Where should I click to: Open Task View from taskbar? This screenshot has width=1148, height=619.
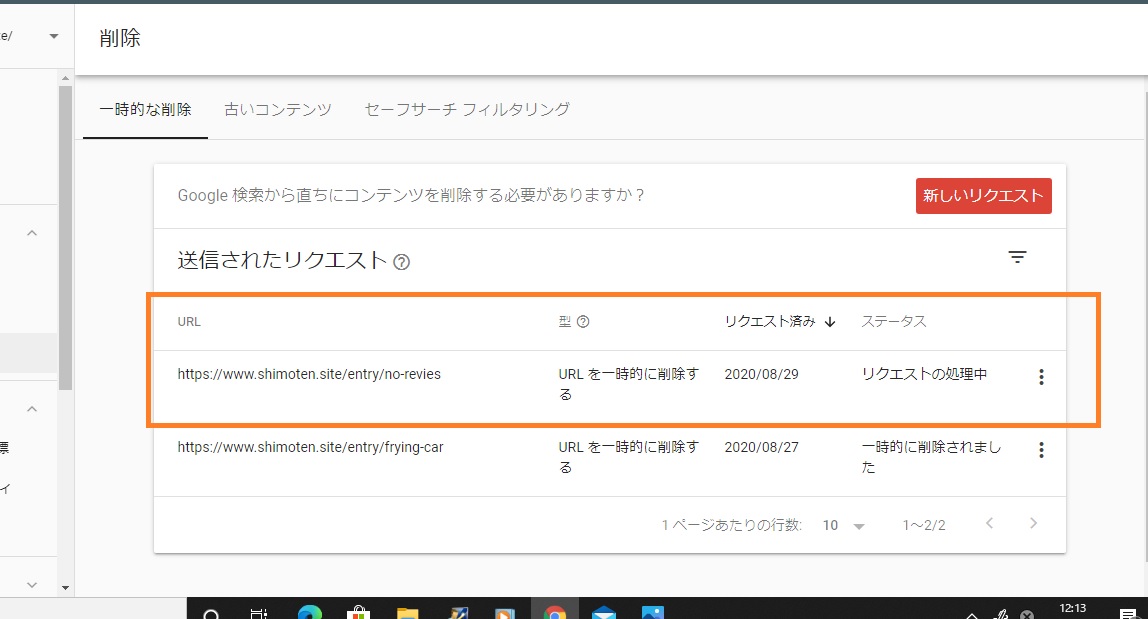click(x=259, y=614)
